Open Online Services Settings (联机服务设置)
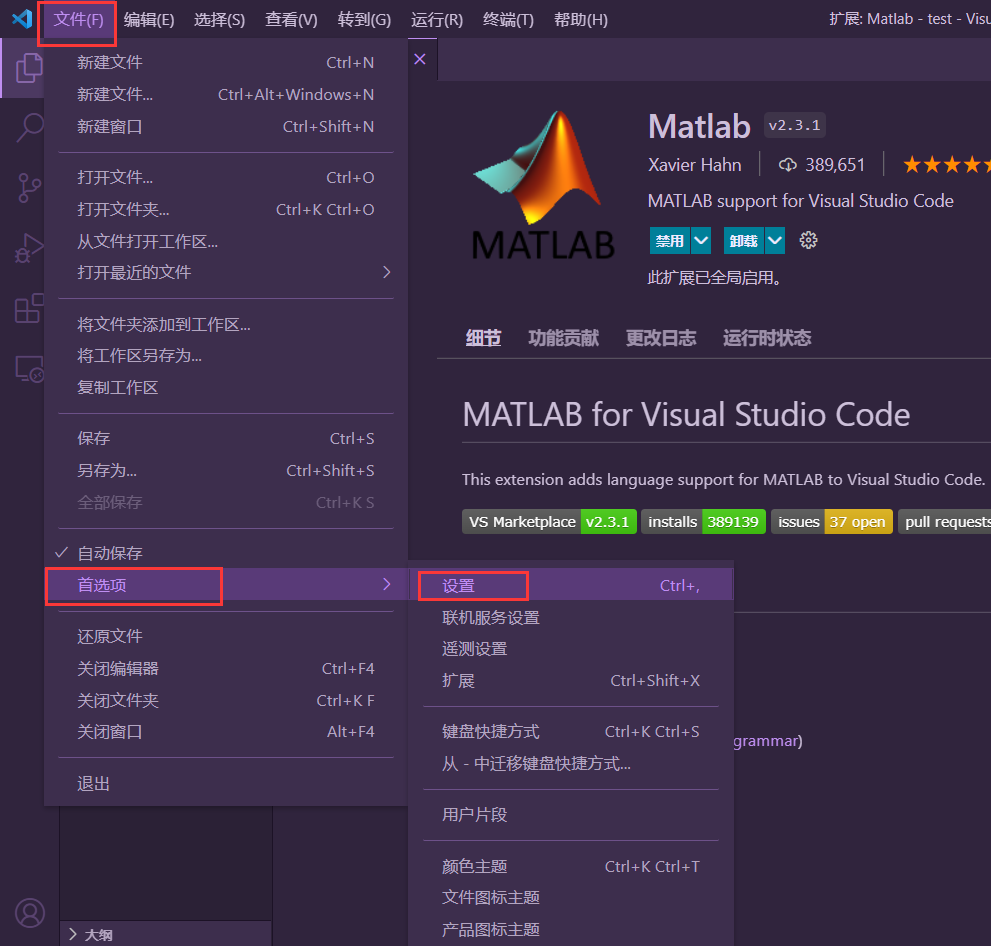 [572, 617]
